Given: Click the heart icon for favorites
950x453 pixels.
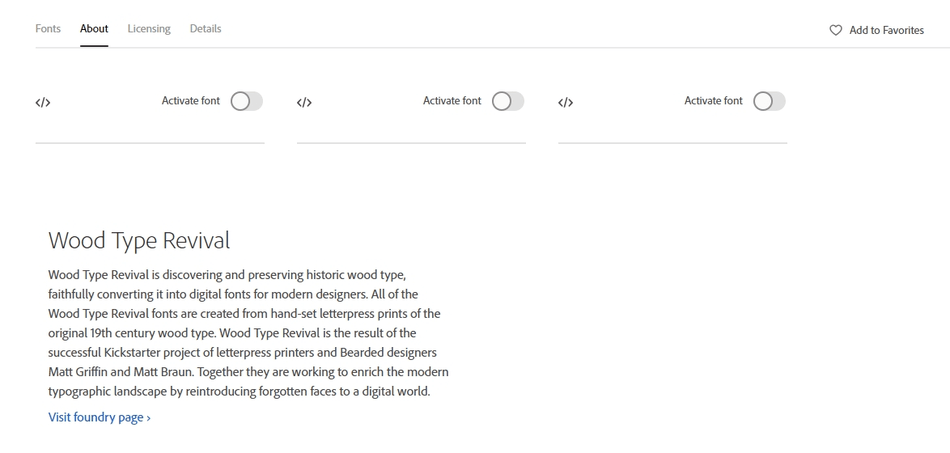Looking at the screenshot, I should pyautogui.click(x=835, y=30).
